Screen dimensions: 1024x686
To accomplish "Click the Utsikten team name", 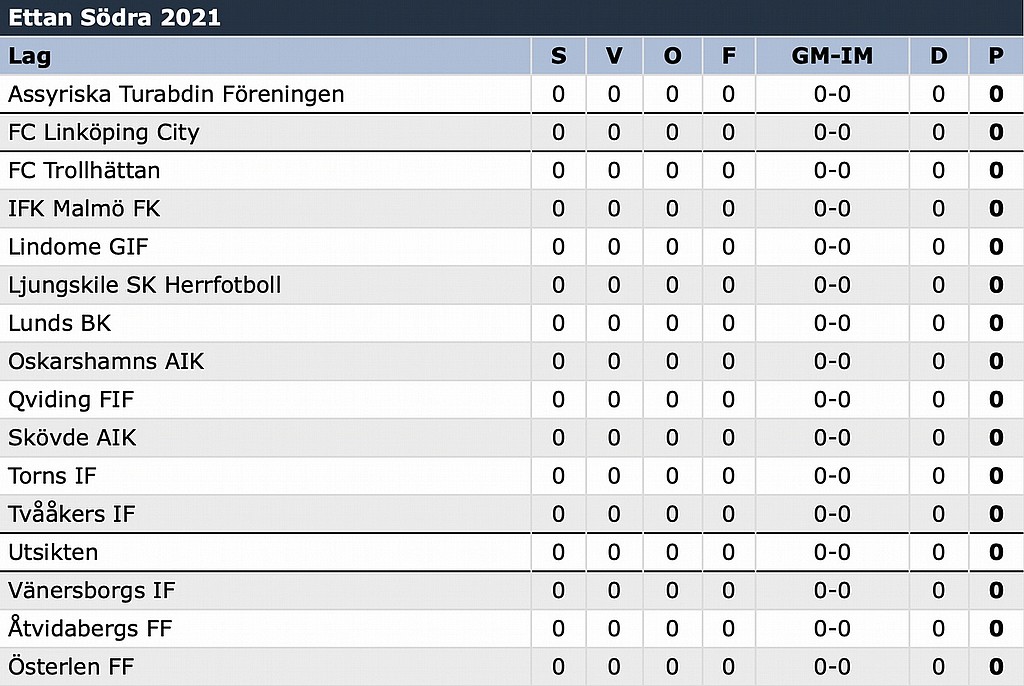I will (x=53, y=552).
